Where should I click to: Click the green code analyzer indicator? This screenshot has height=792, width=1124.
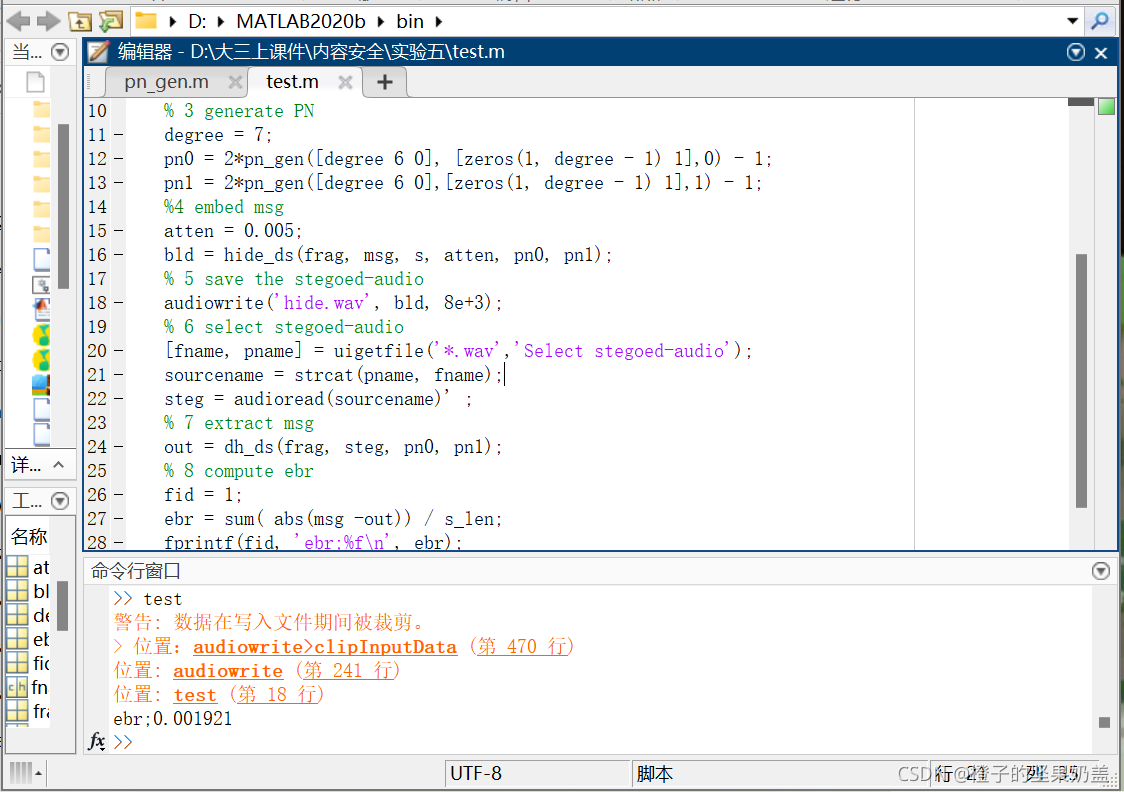point(1106,106)
